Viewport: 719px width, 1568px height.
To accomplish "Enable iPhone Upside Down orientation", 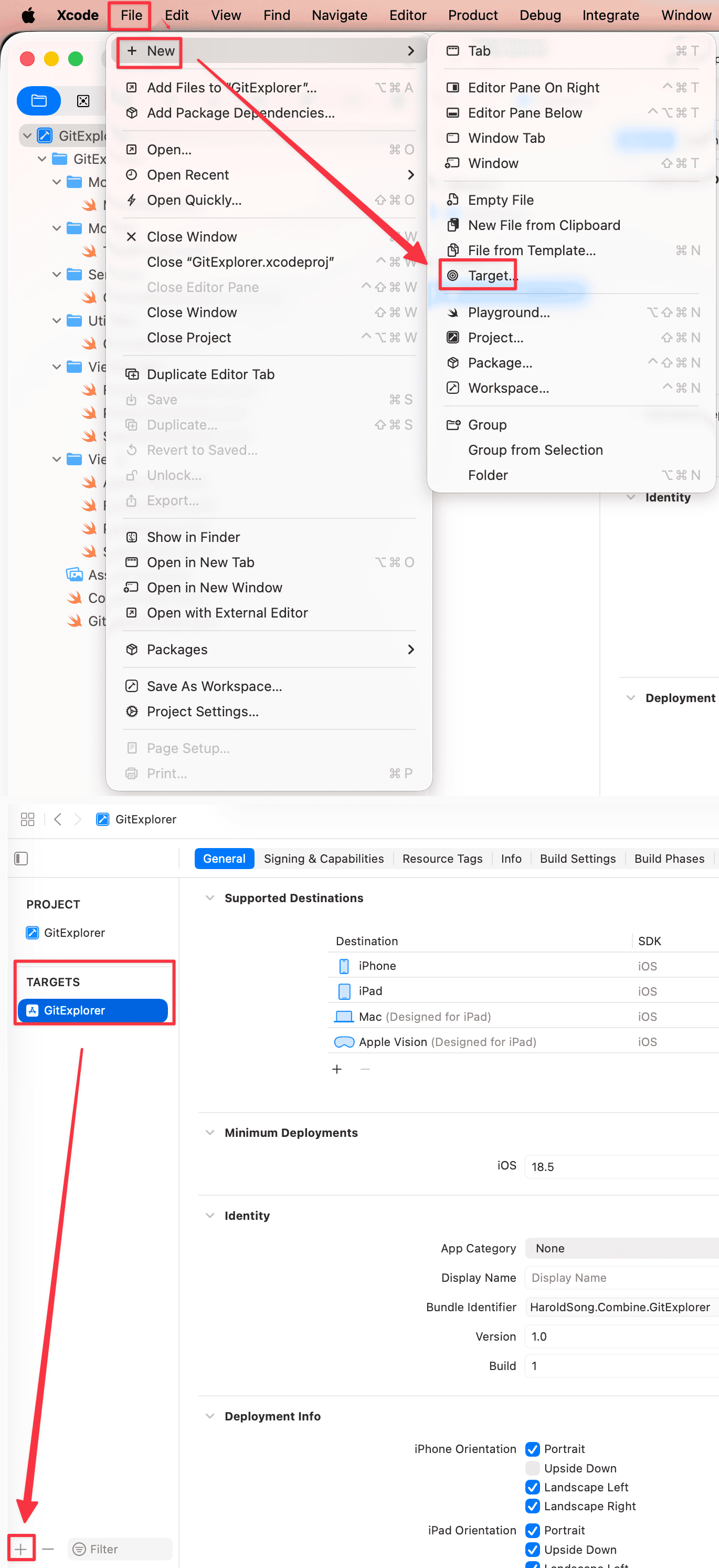I will click(x=533, y=1468).
